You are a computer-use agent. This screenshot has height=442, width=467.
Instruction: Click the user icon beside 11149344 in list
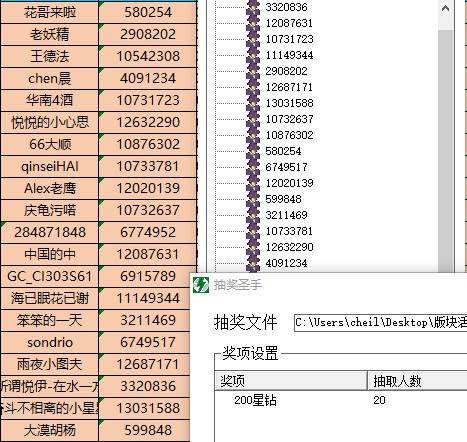click(253, 55)
